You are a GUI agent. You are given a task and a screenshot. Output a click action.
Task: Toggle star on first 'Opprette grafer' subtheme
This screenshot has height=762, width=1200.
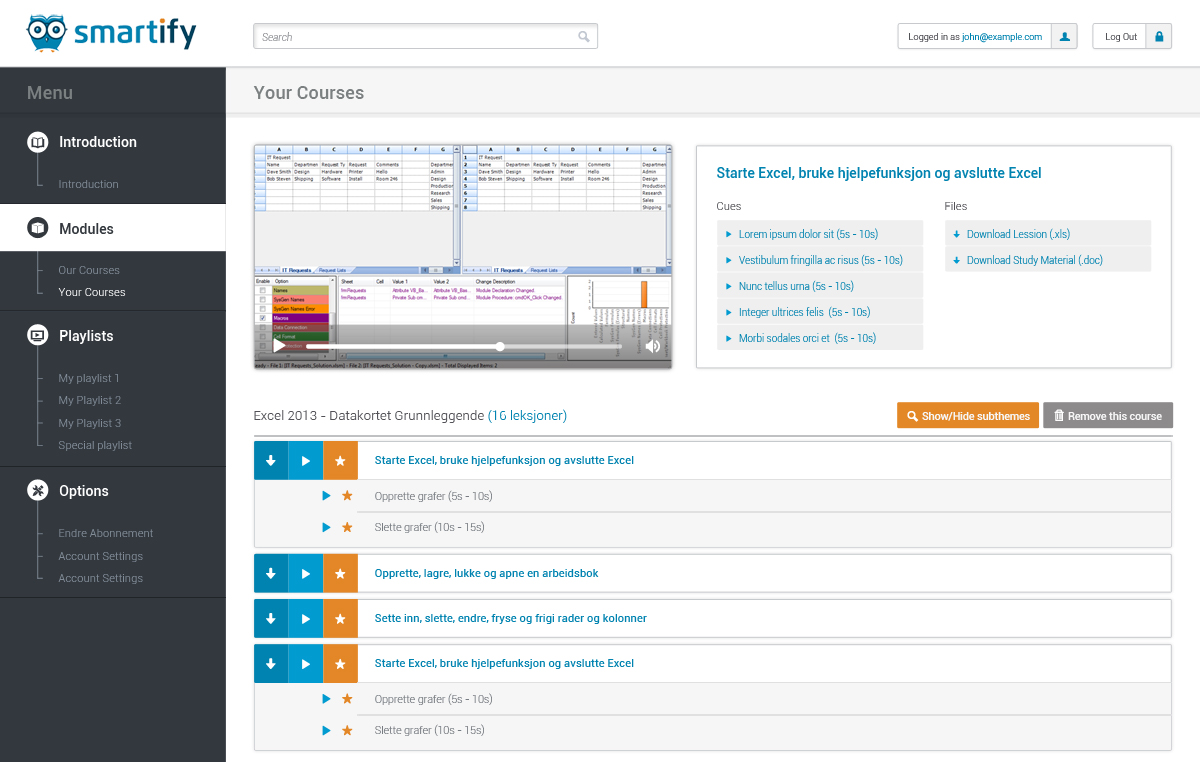pyautogui.click(x=347, y=496)
